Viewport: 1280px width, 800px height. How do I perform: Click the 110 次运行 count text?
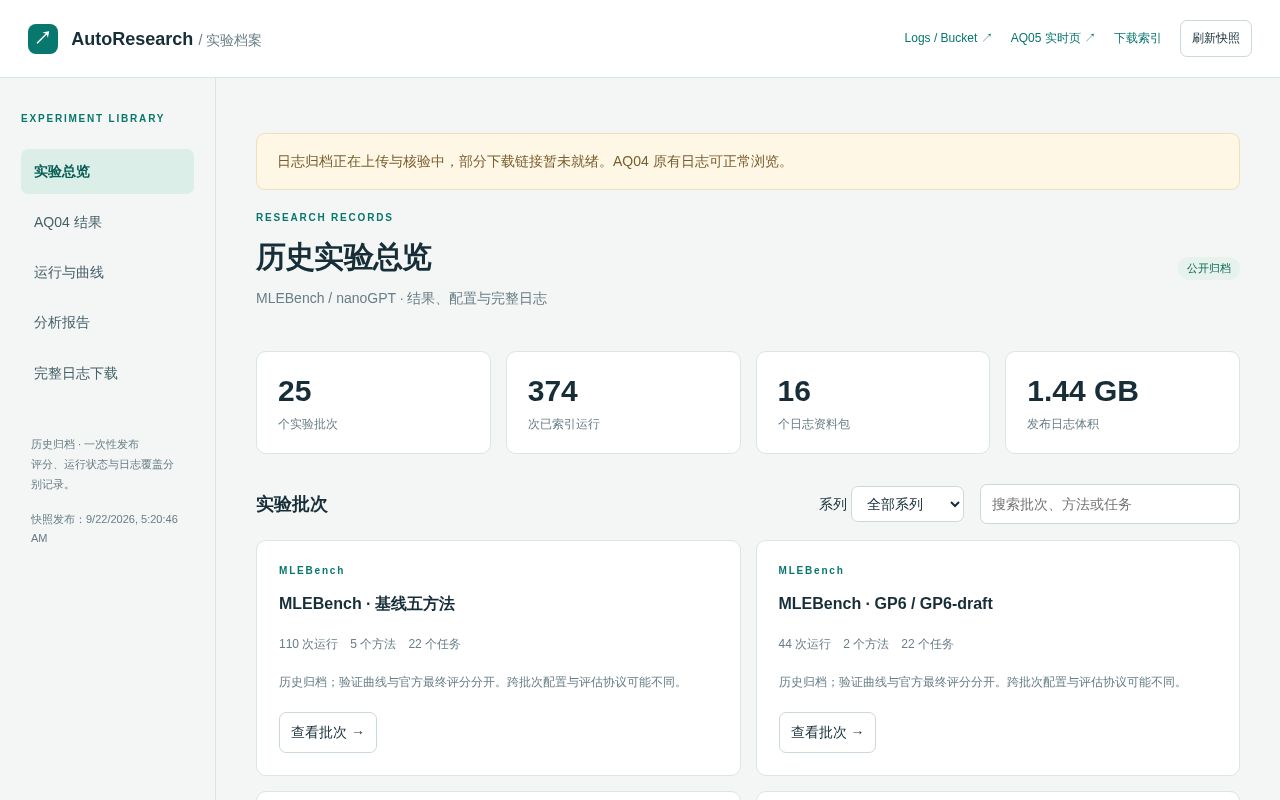[x=308, y=644]
